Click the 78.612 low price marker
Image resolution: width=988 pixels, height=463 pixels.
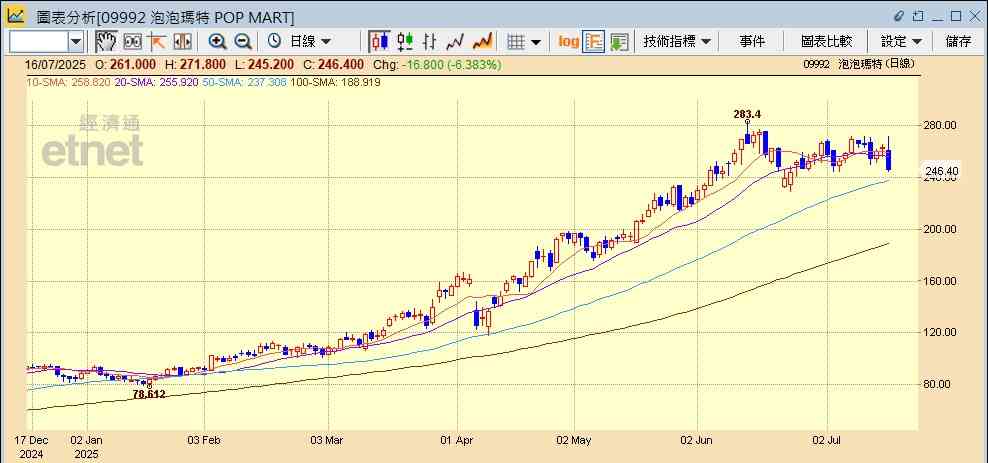(x=149, y=394)
